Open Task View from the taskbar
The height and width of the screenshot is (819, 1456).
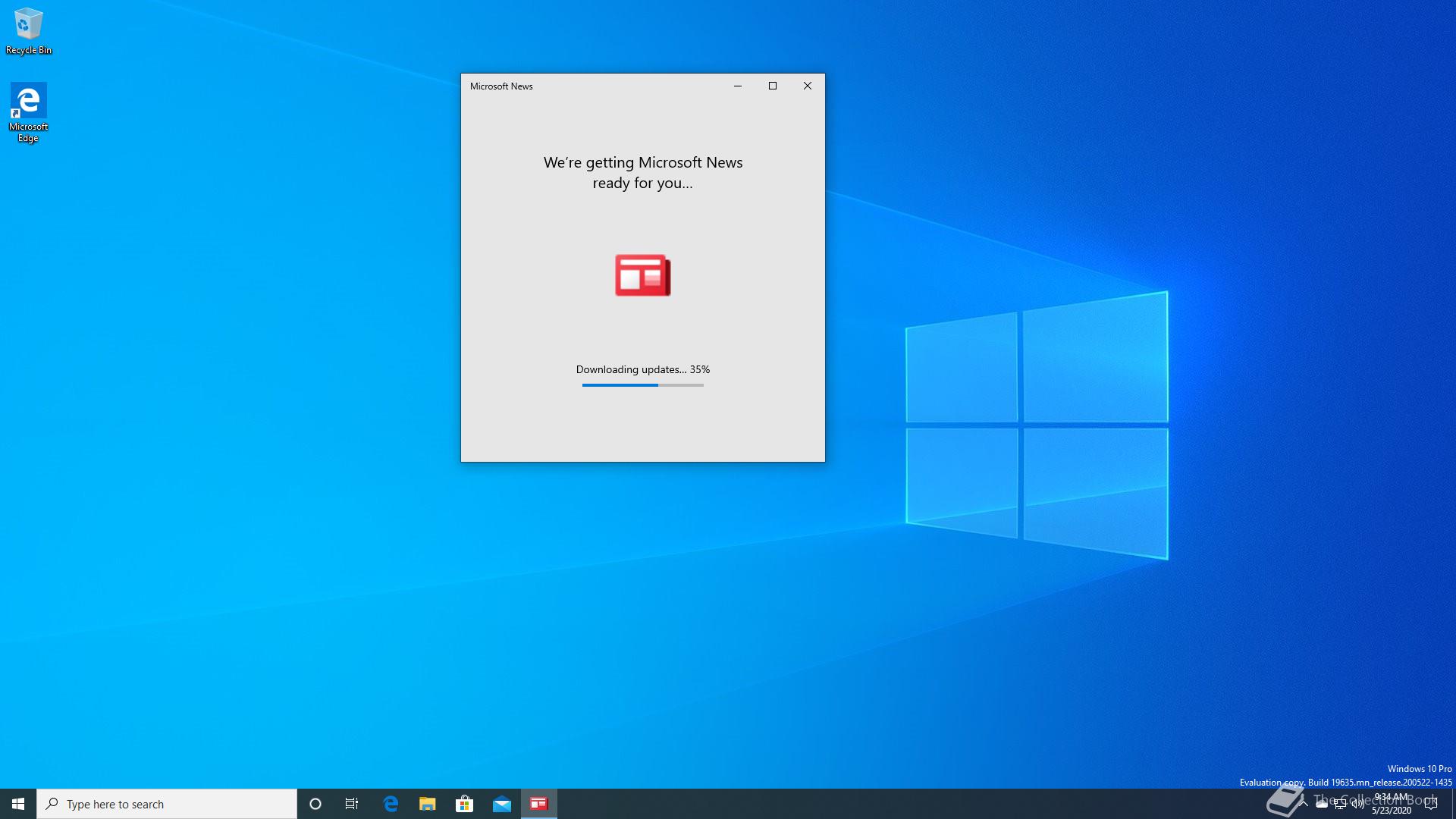tap(352, 804)
